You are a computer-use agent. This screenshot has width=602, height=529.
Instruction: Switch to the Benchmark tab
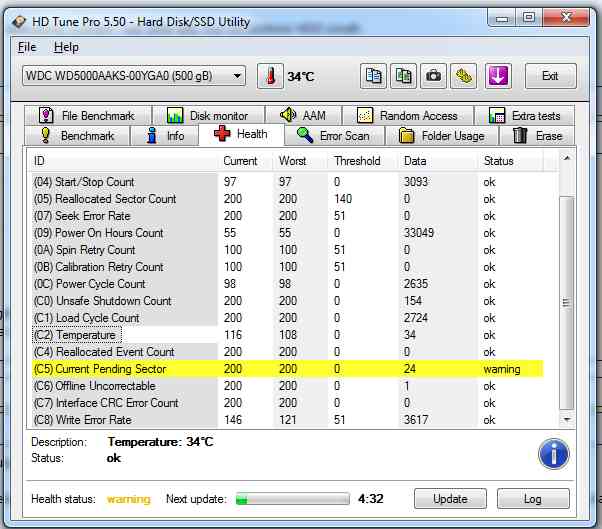coord(77,136)
